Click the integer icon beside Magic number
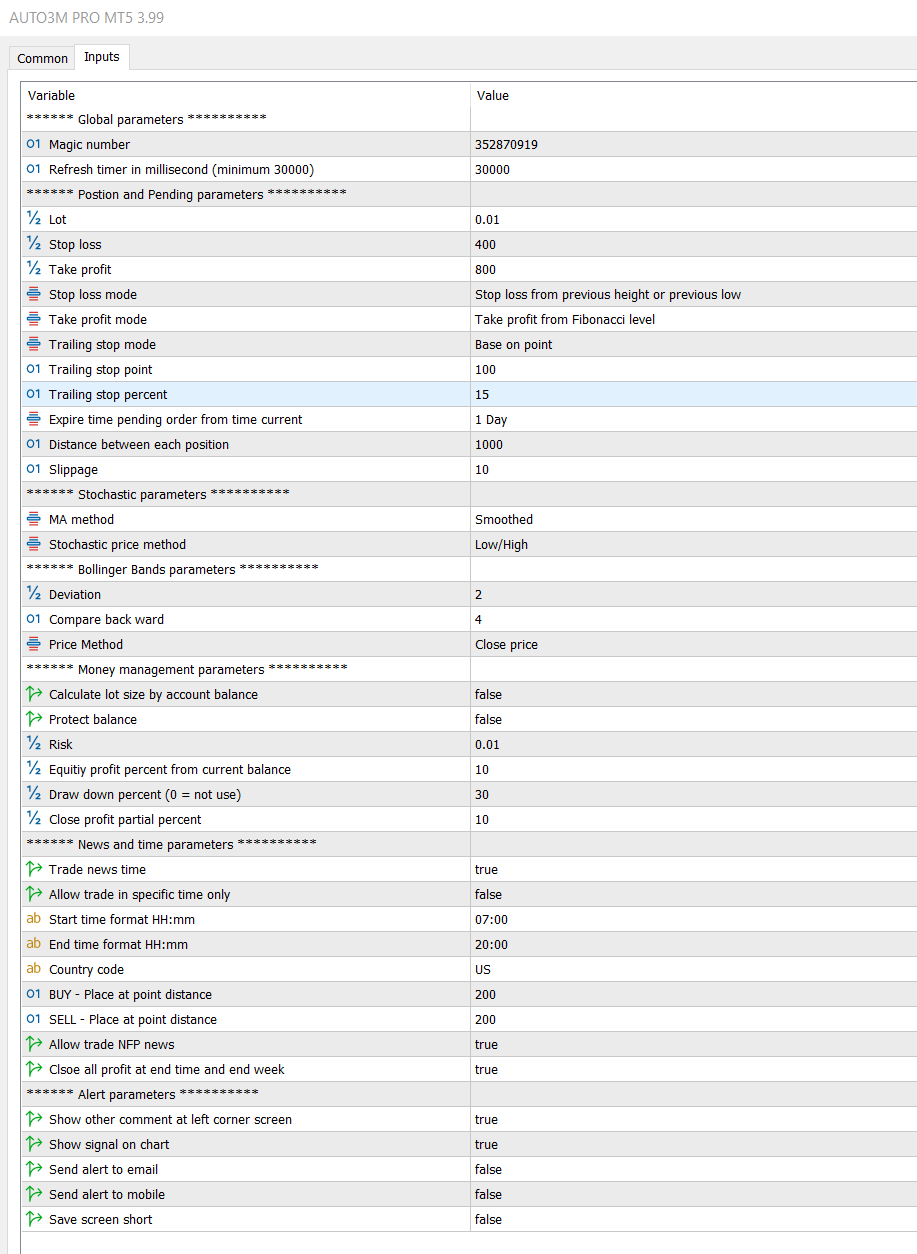Image resolution: width=917 pixels, height=1254 pixels. coord(34,144)
